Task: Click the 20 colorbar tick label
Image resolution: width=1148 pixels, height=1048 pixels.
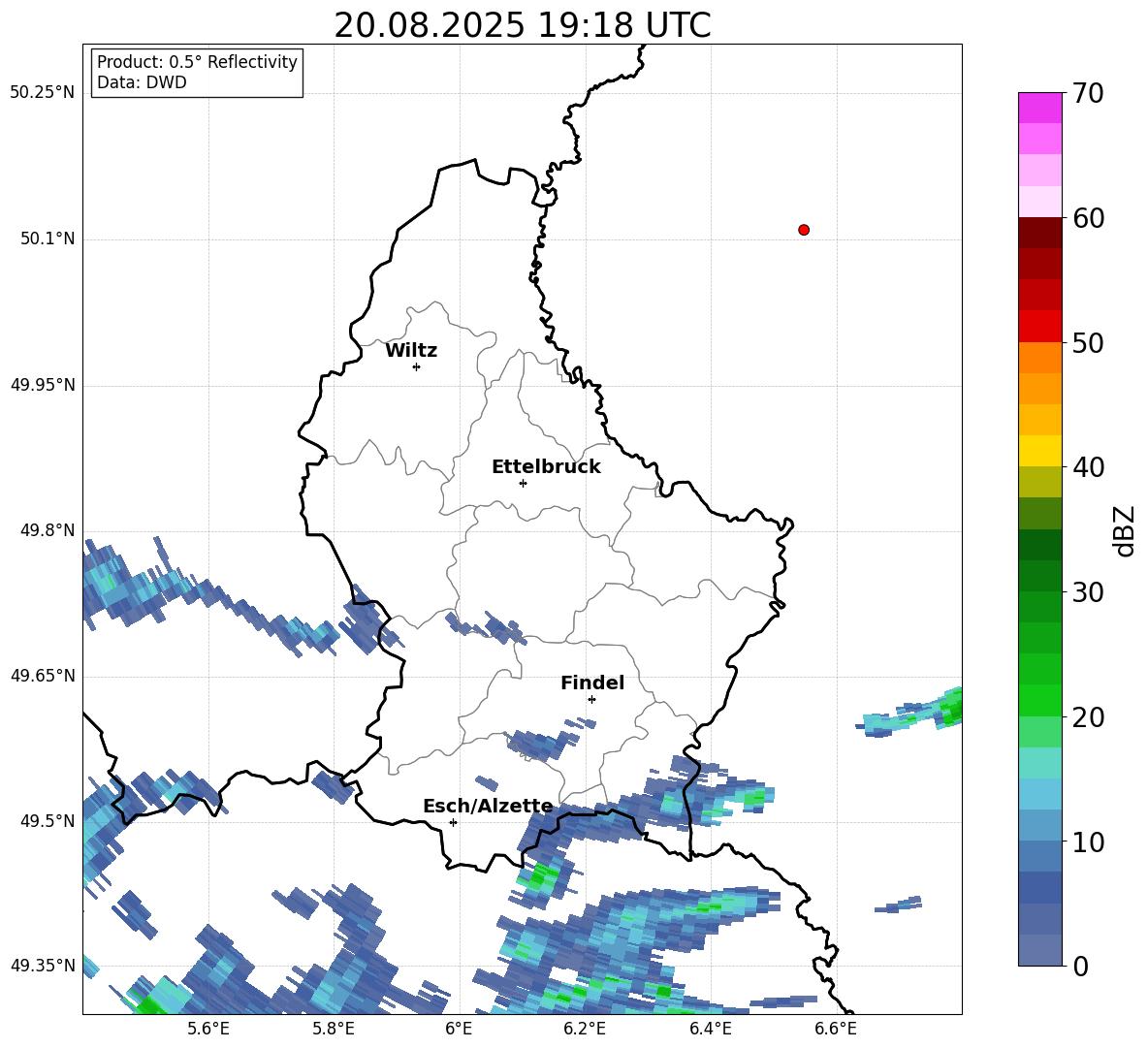Action: pyautogui.click(x=1088, y=717)
